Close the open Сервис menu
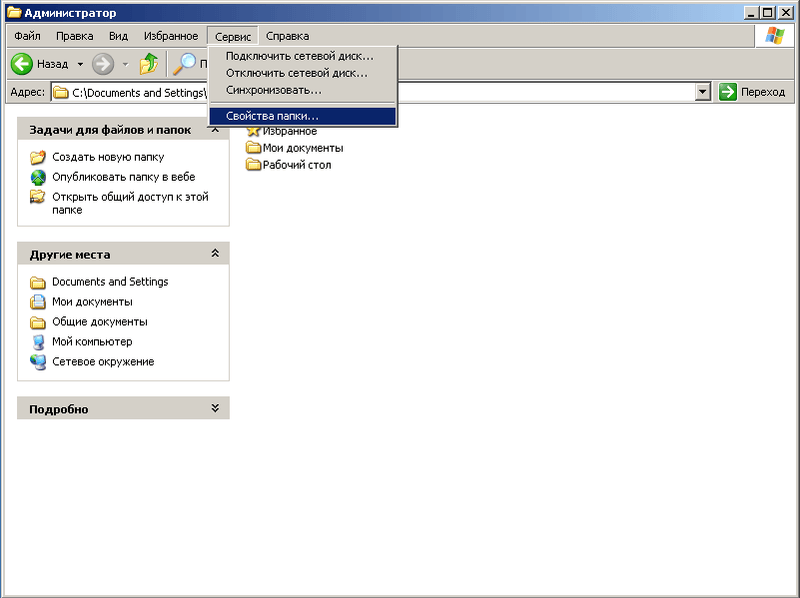The height and width of the screenshot is (598, 800). (x=233, y=36)
